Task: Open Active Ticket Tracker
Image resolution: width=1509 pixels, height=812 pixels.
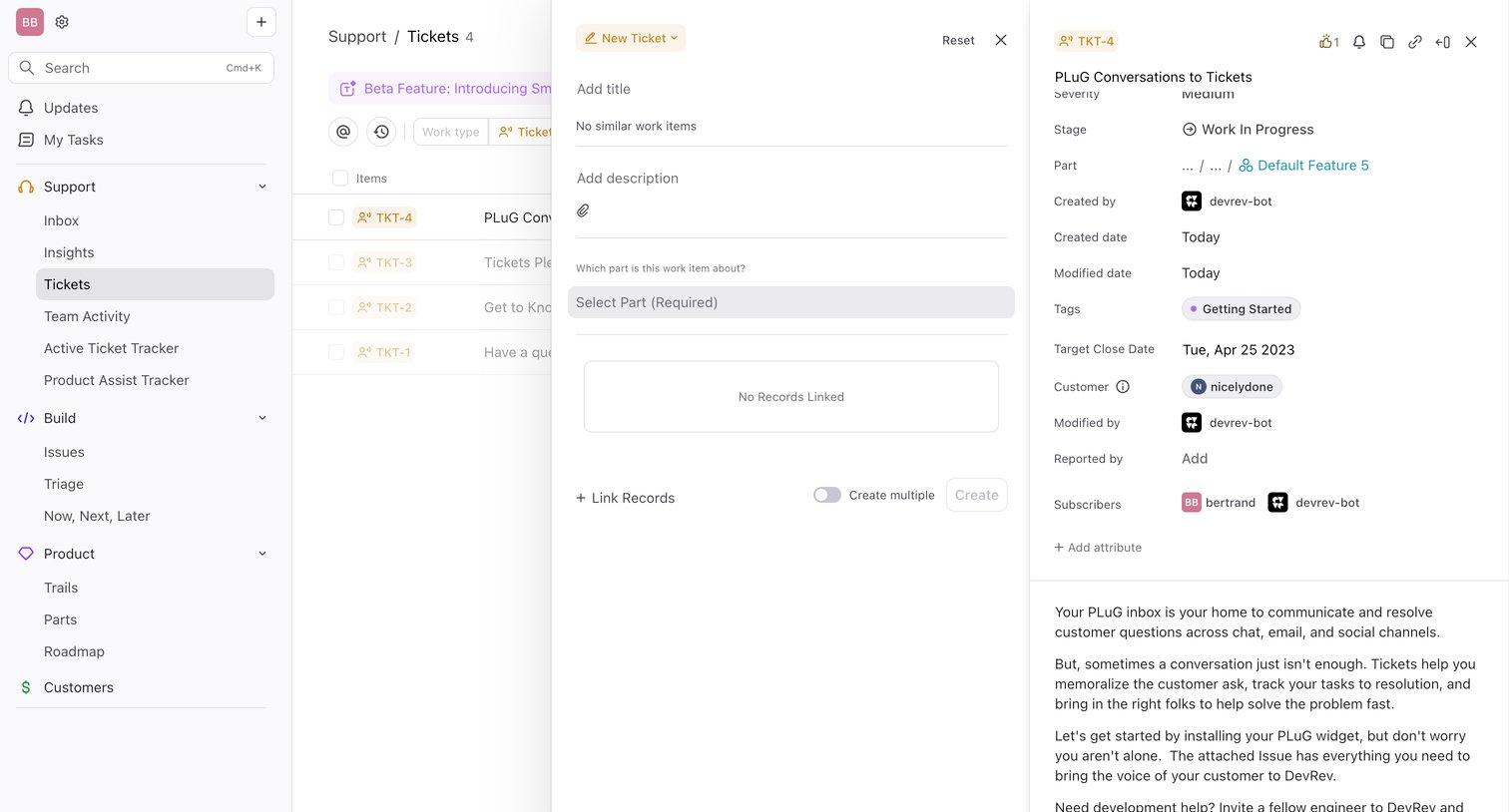Action: (x=111, y=348)
